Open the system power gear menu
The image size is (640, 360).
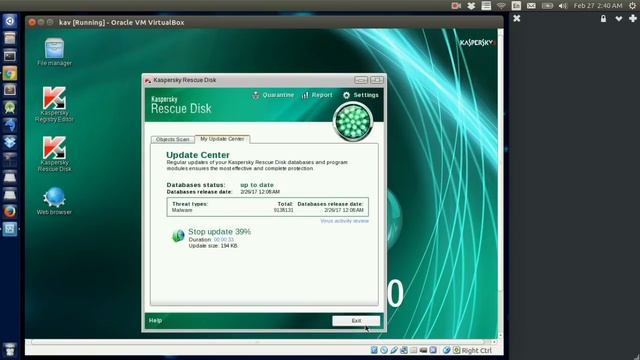632,6
